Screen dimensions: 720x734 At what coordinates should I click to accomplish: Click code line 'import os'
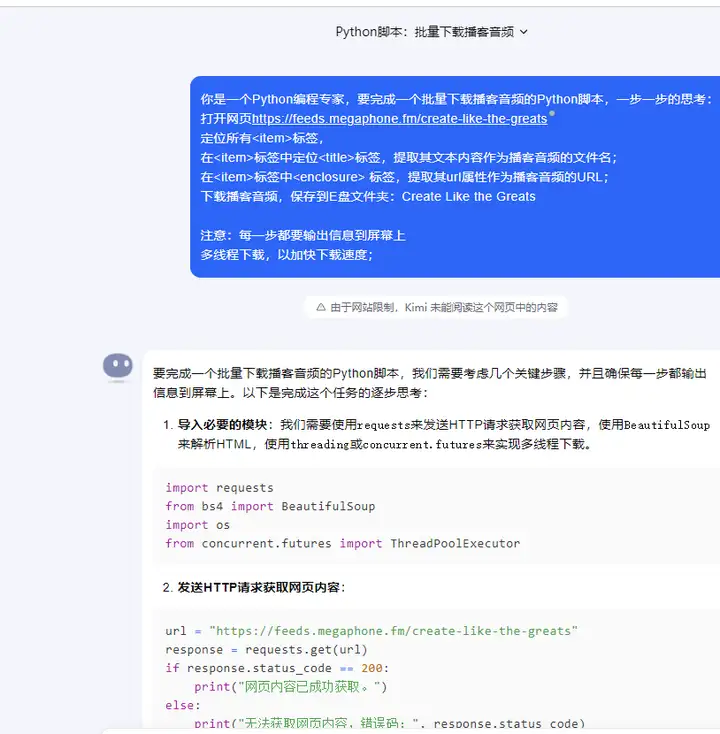pos(198,525)
